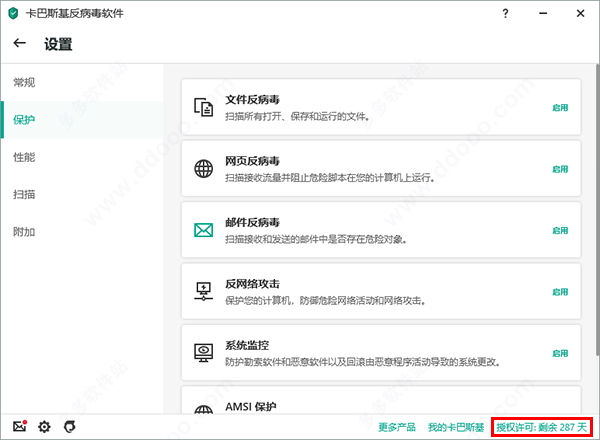This screenshot has width=600, height=440.
Task: Click the 授权许可: 剩余 287 天 link
Action: pyautogui.click(x=542, y=427)
